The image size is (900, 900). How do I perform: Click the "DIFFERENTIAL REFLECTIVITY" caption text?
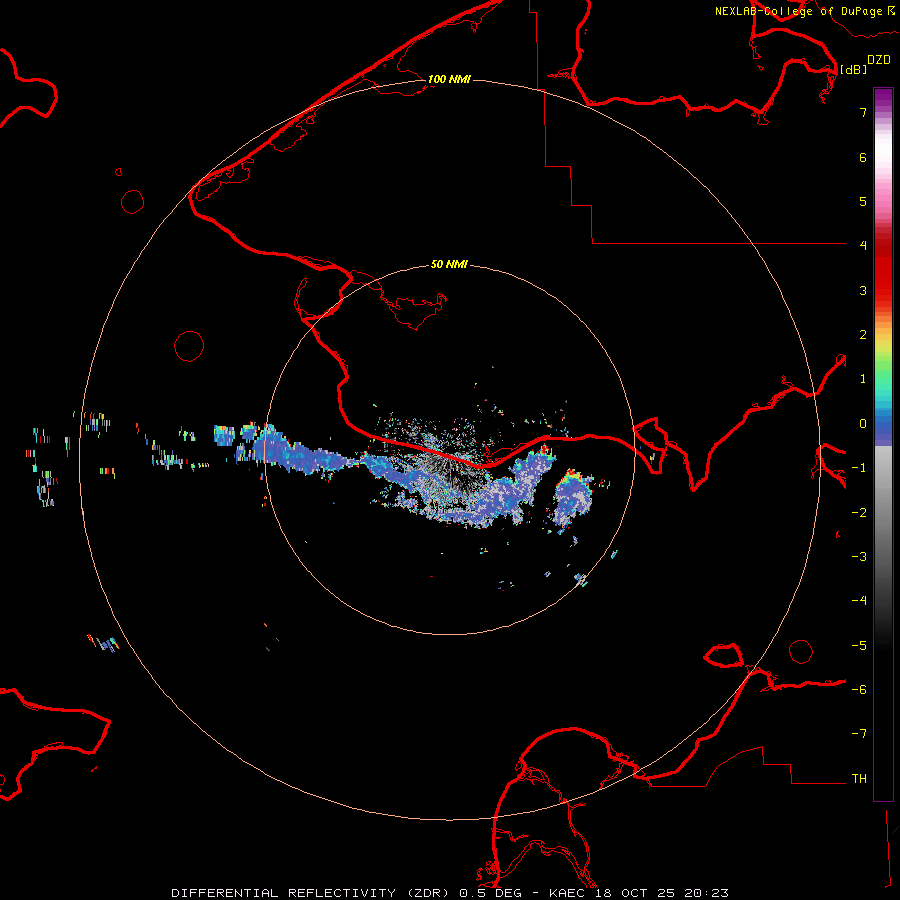coord(284,893)
